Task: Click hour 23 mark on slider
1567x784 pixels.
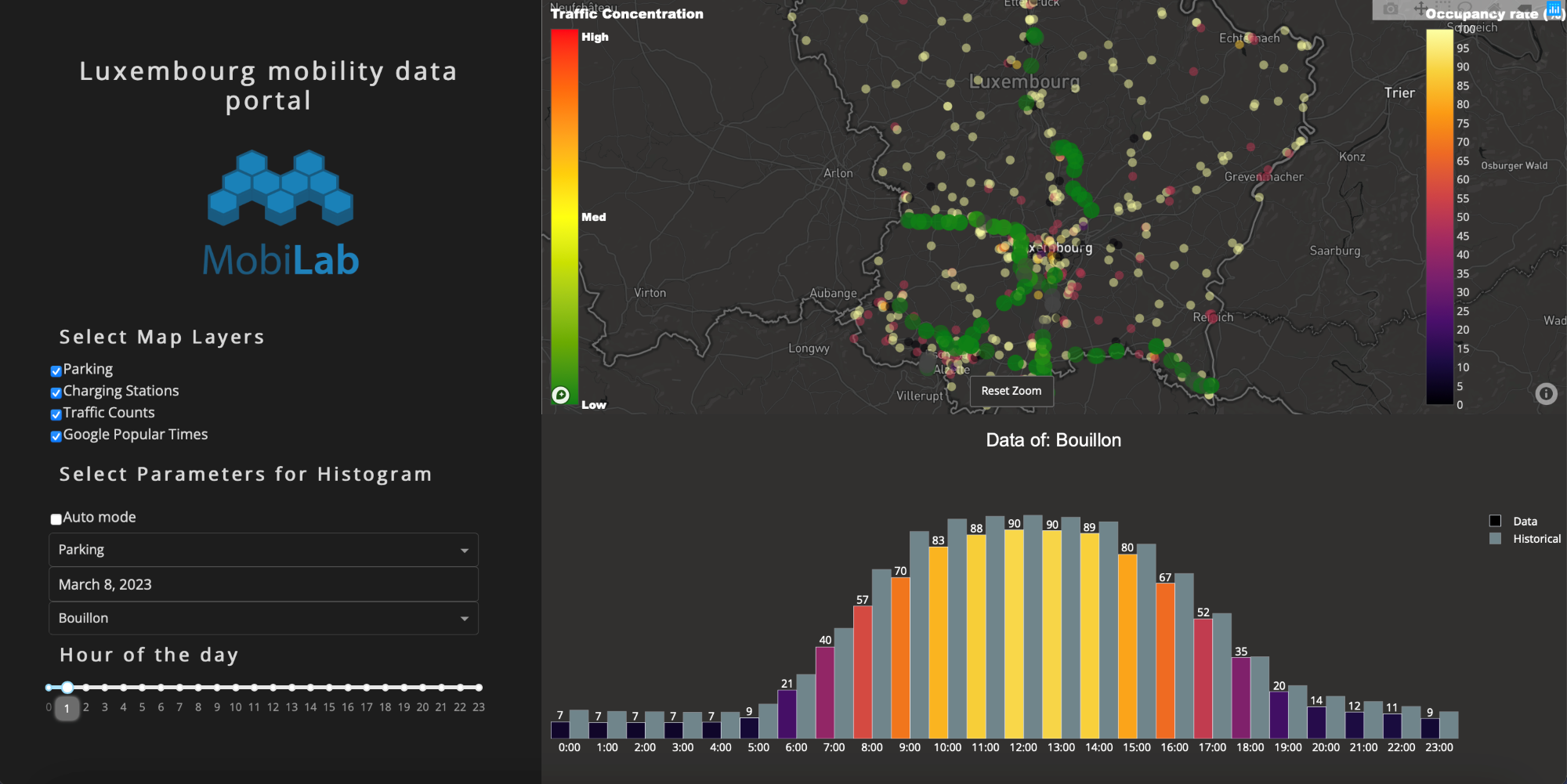Action: [x=479, y=688]
